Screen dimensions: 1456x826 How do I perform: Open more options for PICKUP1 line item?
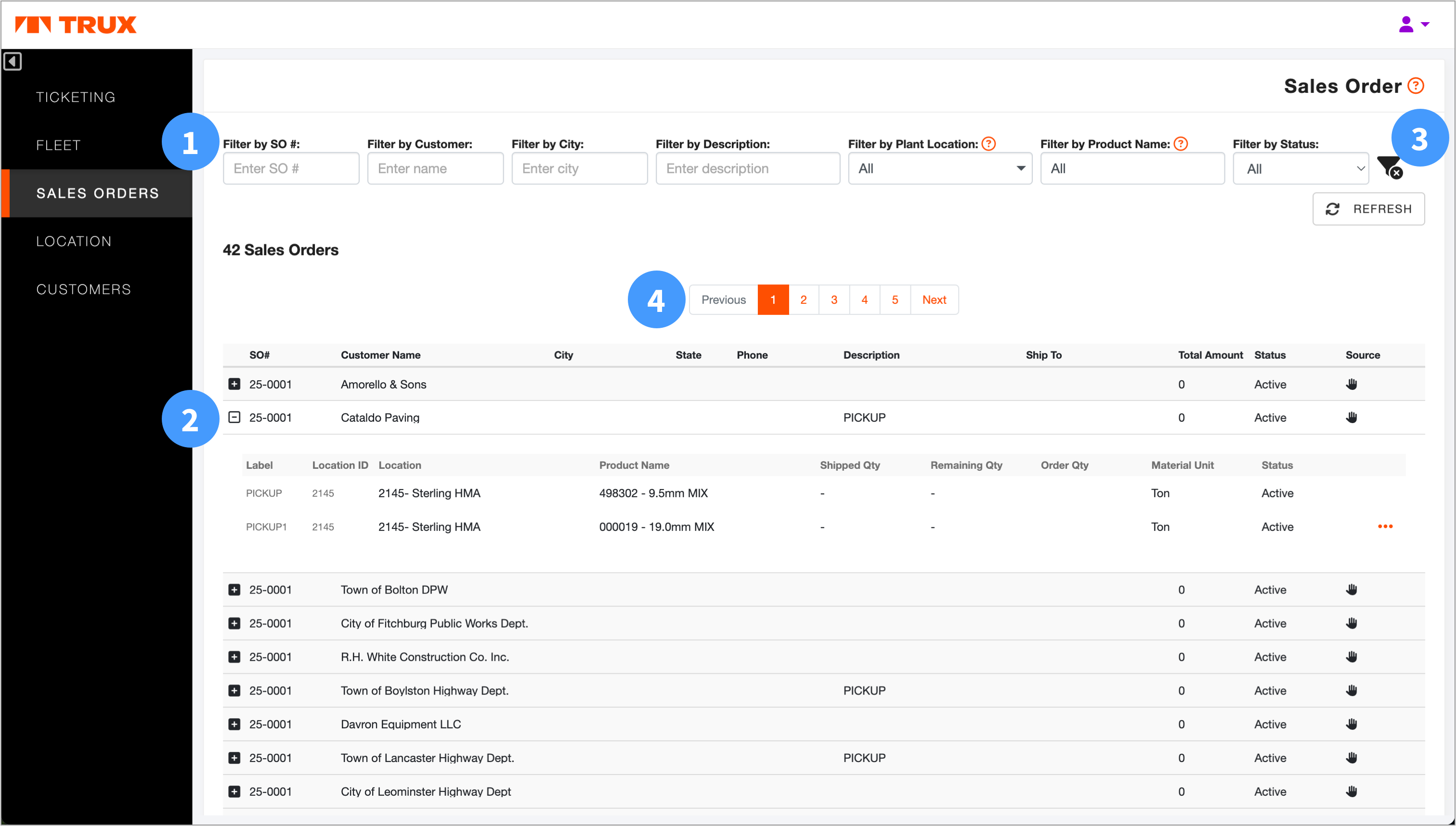pos(1385,527)
